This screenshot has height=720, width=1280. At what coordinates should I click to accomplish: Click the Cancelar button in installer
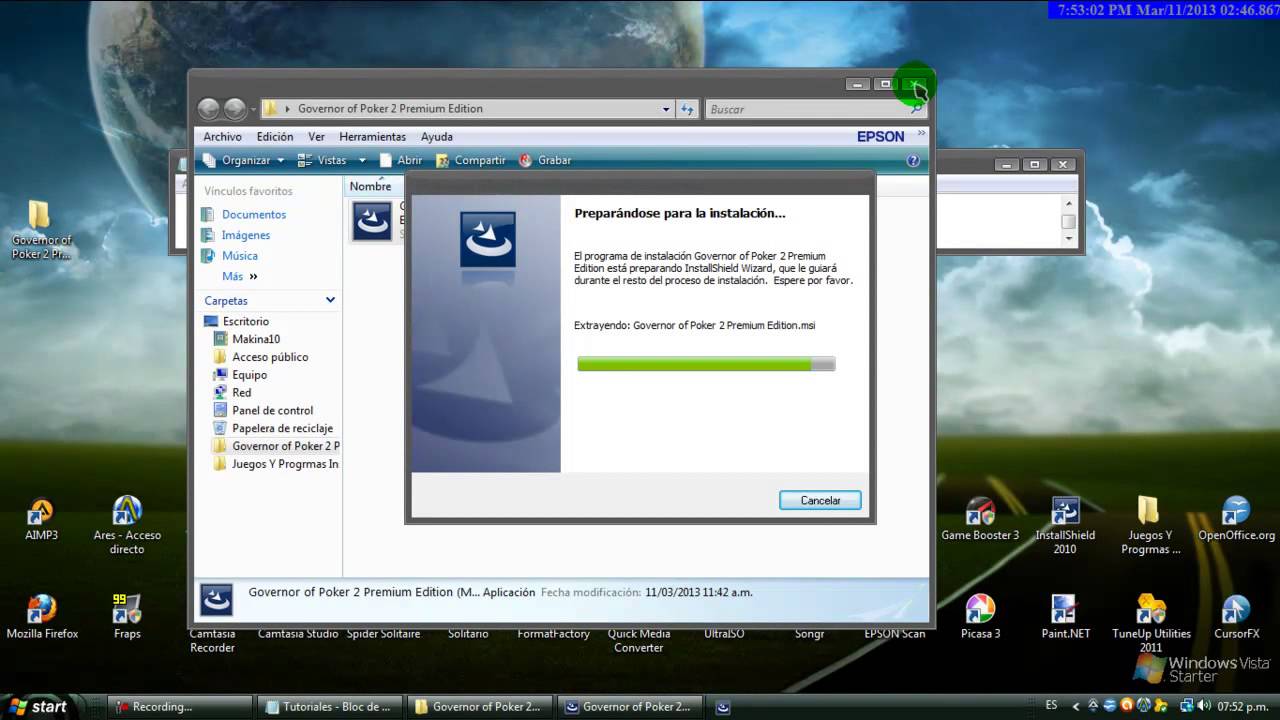pyautogui.click(x=820, y=500)
